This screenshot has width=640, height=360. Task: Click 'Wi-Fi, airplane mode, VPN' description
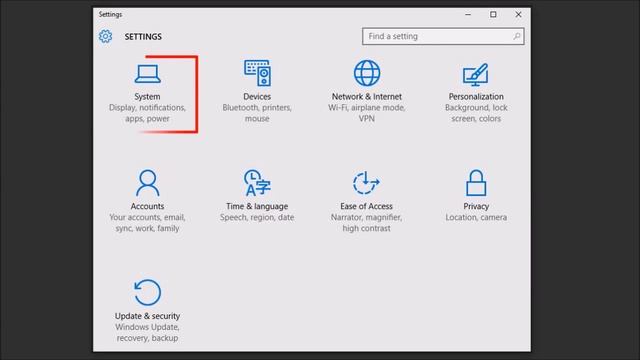pos(367,113)
